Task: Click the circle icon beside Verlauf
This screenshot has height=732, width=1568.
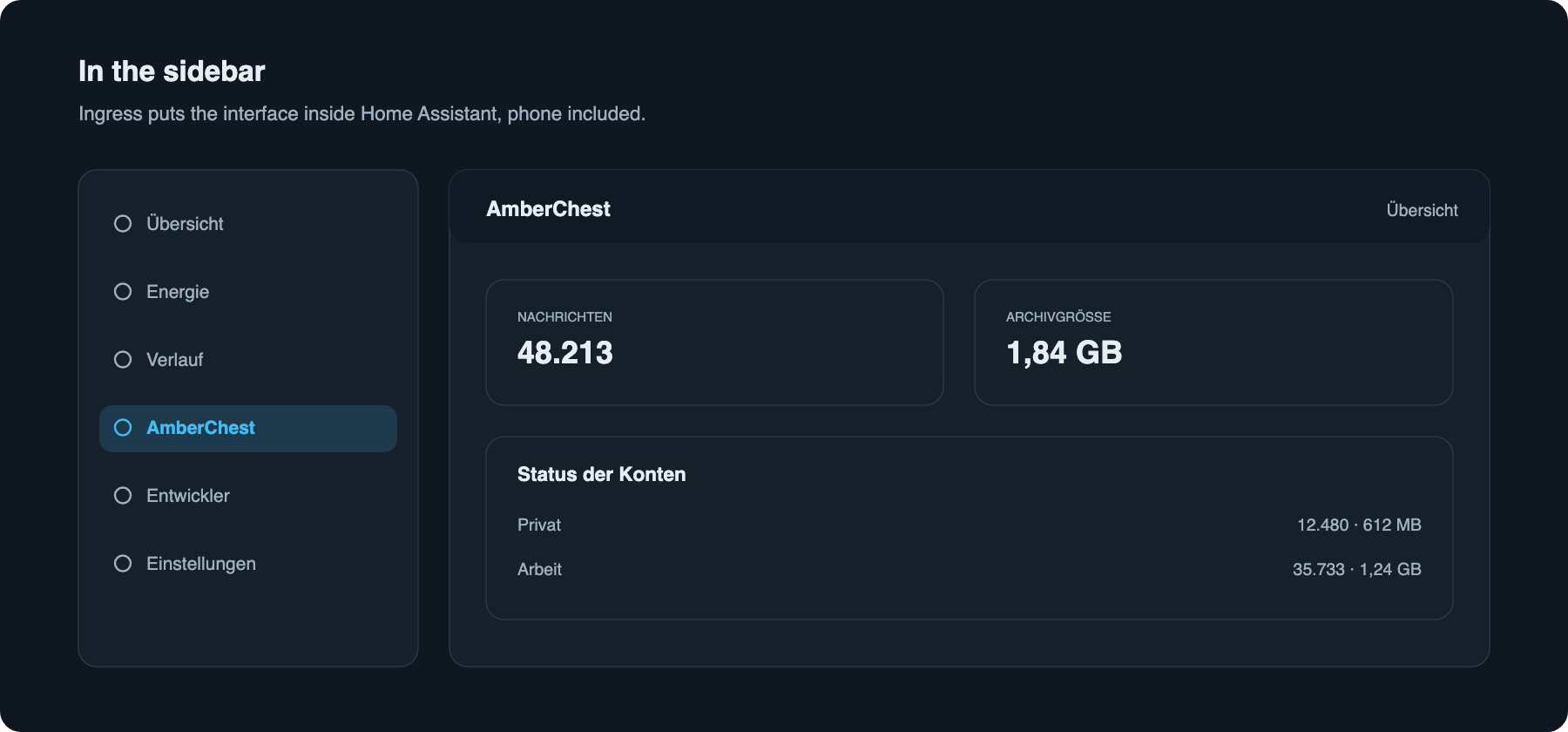Action: tap(123, 360)
